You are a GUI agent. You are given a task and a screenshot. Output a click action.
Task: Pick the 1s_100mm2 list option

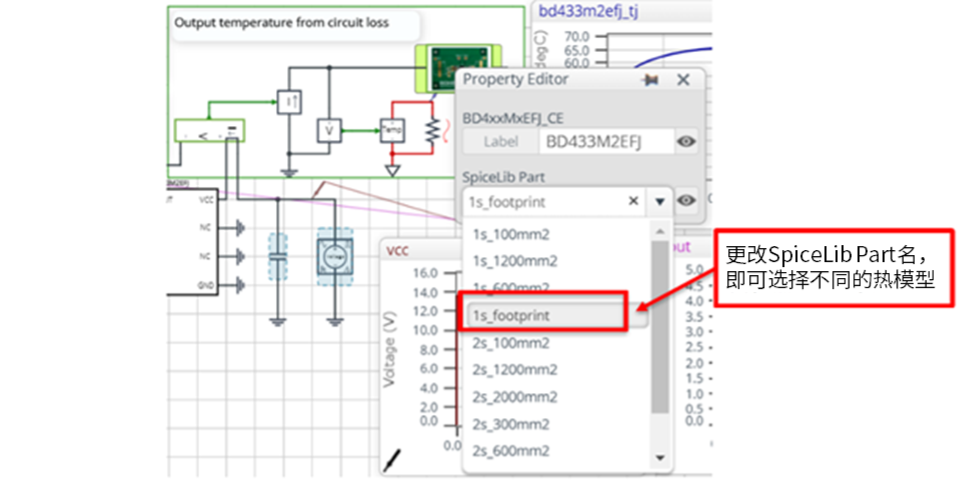[x=509, y=235]
